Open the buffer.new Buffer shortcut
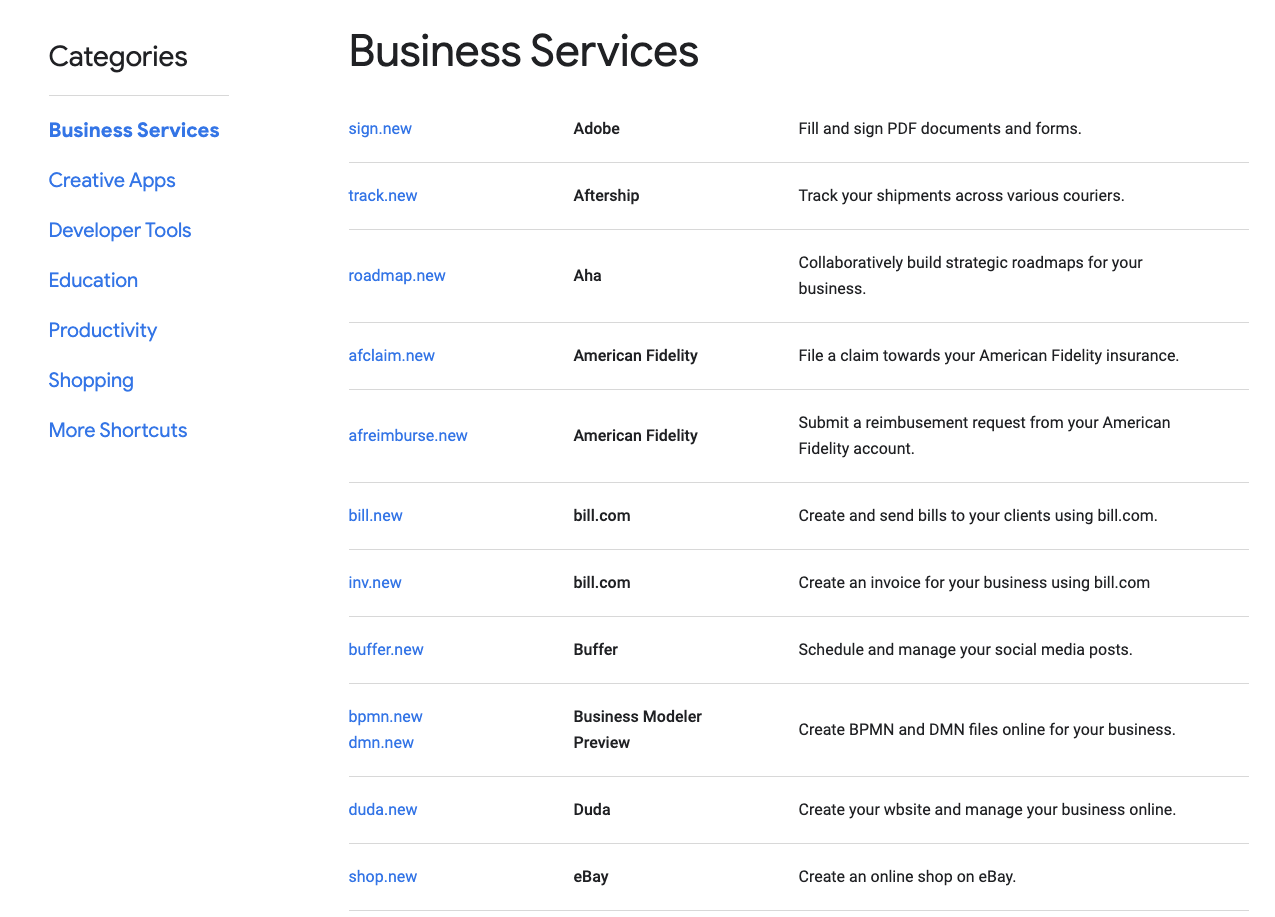 click(x=386, y=649)
